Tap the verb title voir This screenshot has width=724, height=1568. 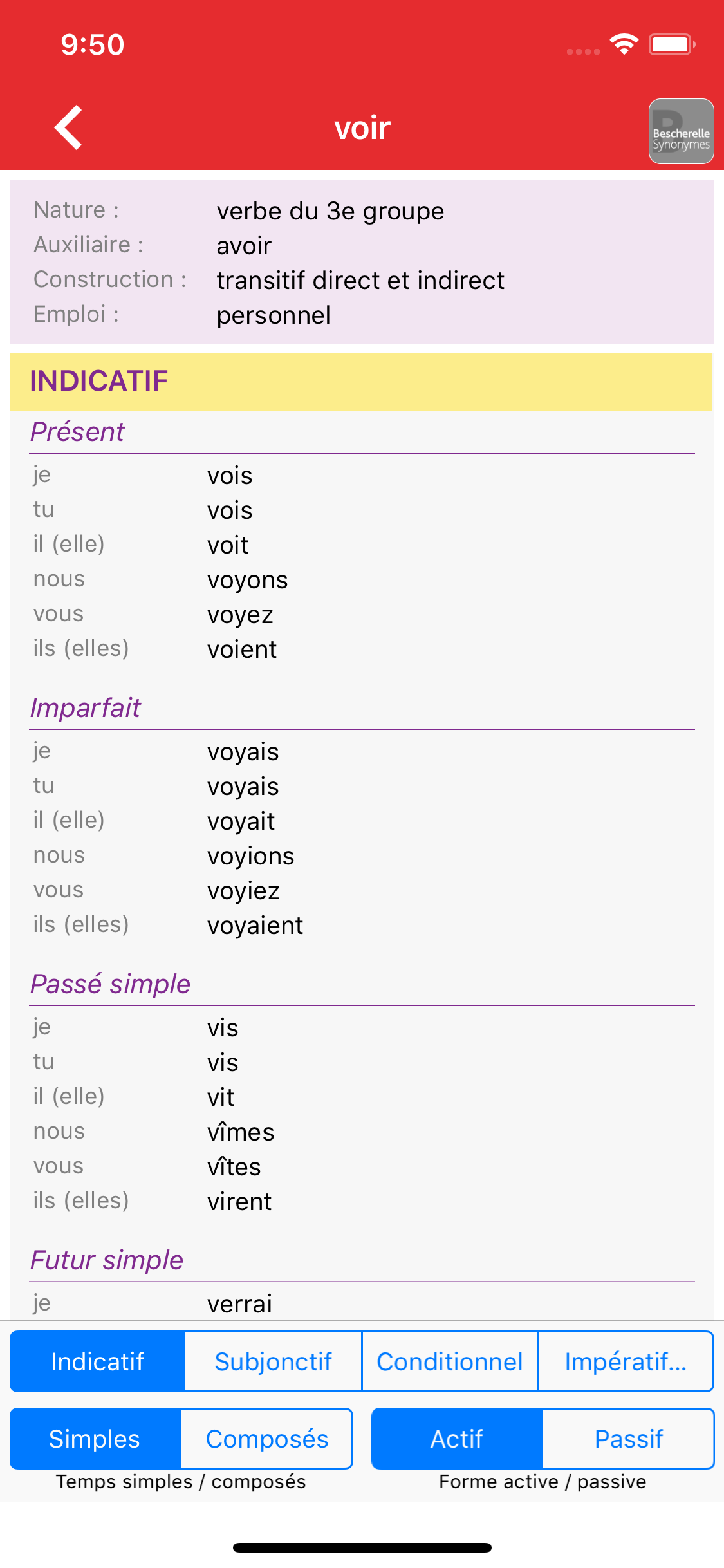[x=362, y=127]
